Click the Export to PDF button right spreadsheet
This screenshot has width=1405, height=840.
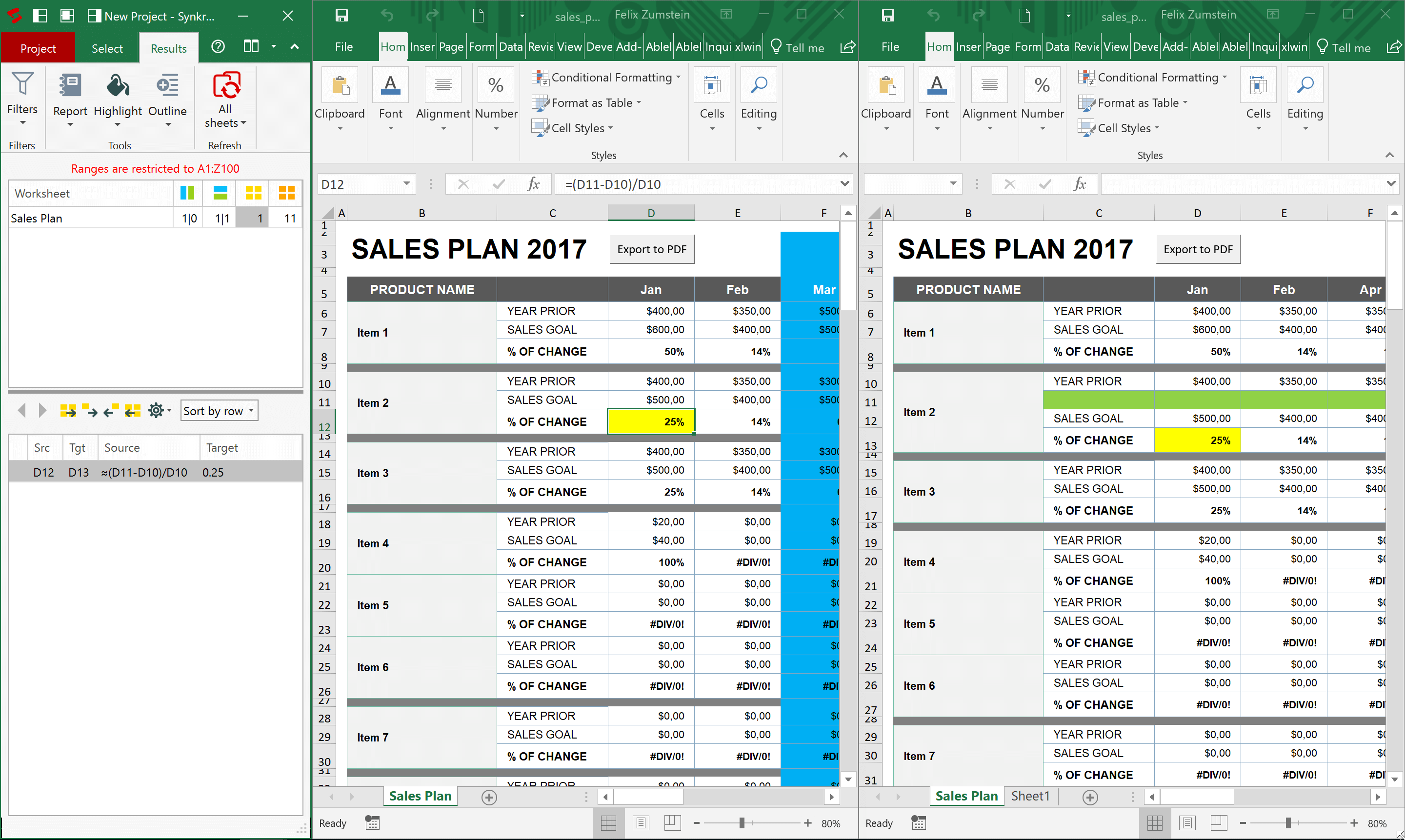[1197, 249]
